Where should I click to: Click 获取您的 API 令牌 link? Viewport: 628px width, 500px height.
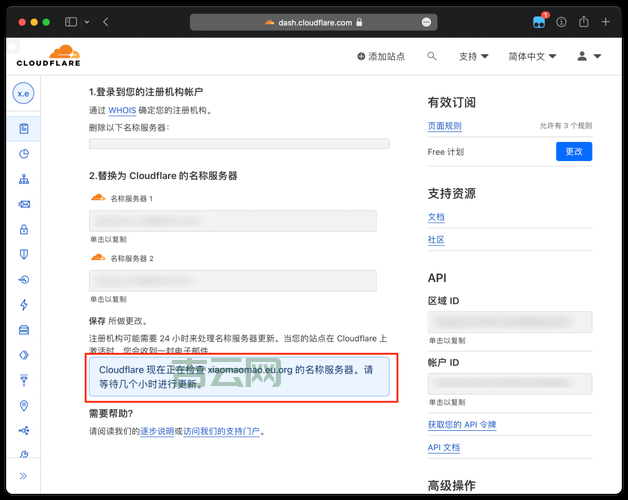pos(461,425)
